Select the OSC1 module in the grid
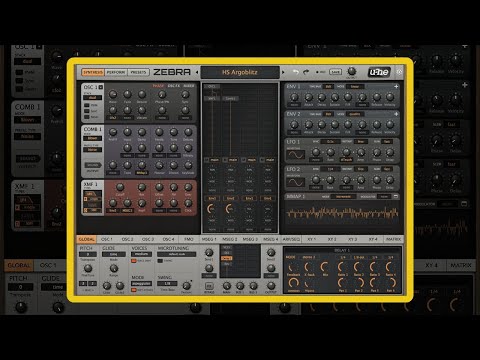Viewport: 480px width, 360px height. point(212,86)
